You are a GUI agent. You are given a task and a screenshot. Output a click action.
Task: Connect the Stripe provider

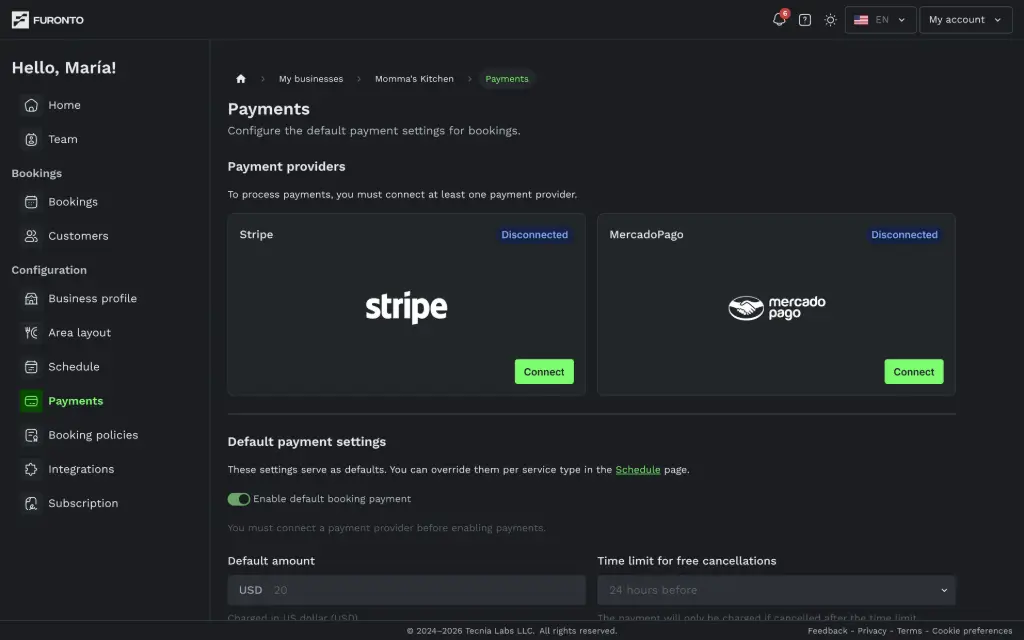click(x=544, y=372)
